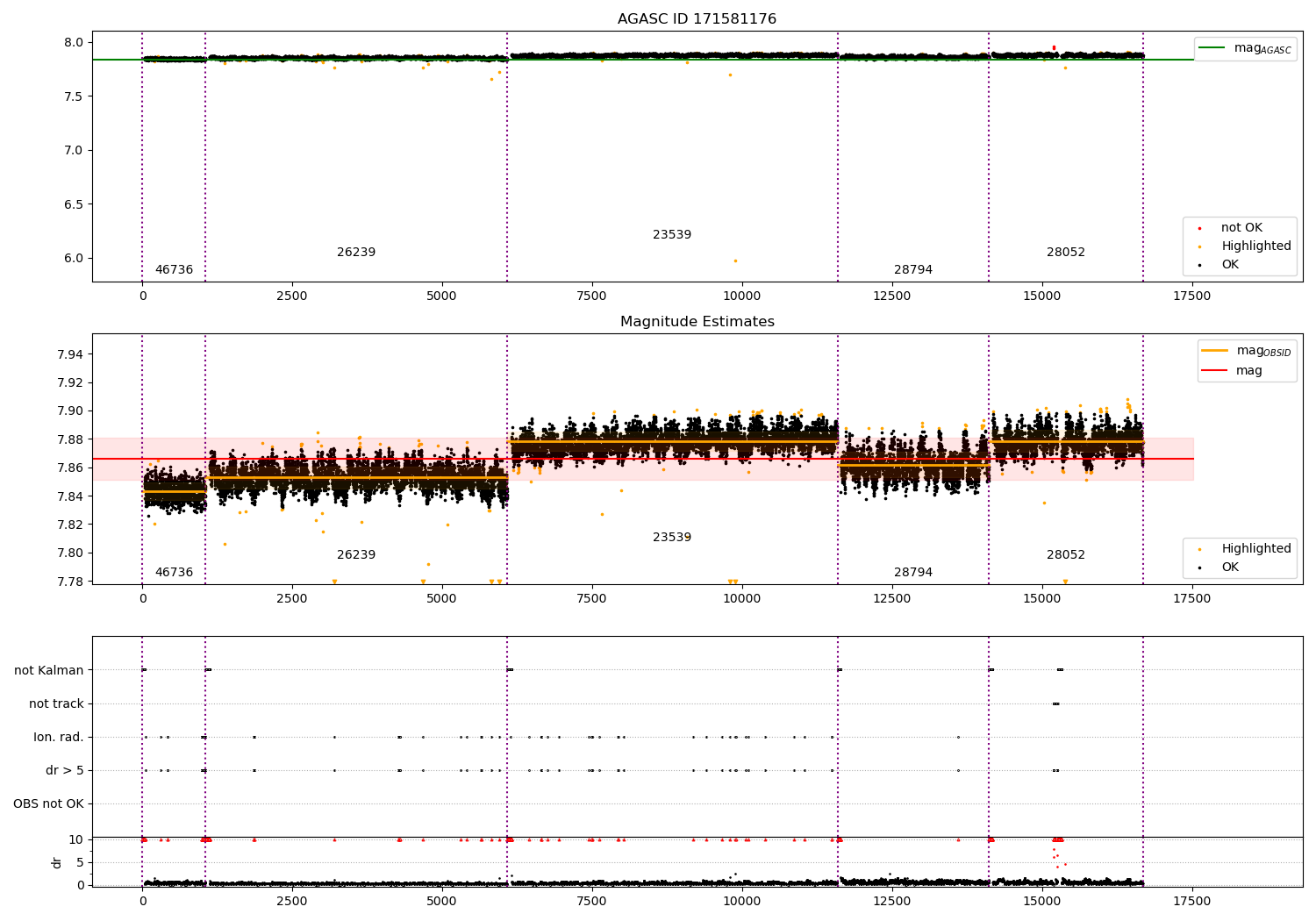Click the 7.90 y-axis tick label
1316x921 pixels.
pyautogui.click(x=70, y=411)
